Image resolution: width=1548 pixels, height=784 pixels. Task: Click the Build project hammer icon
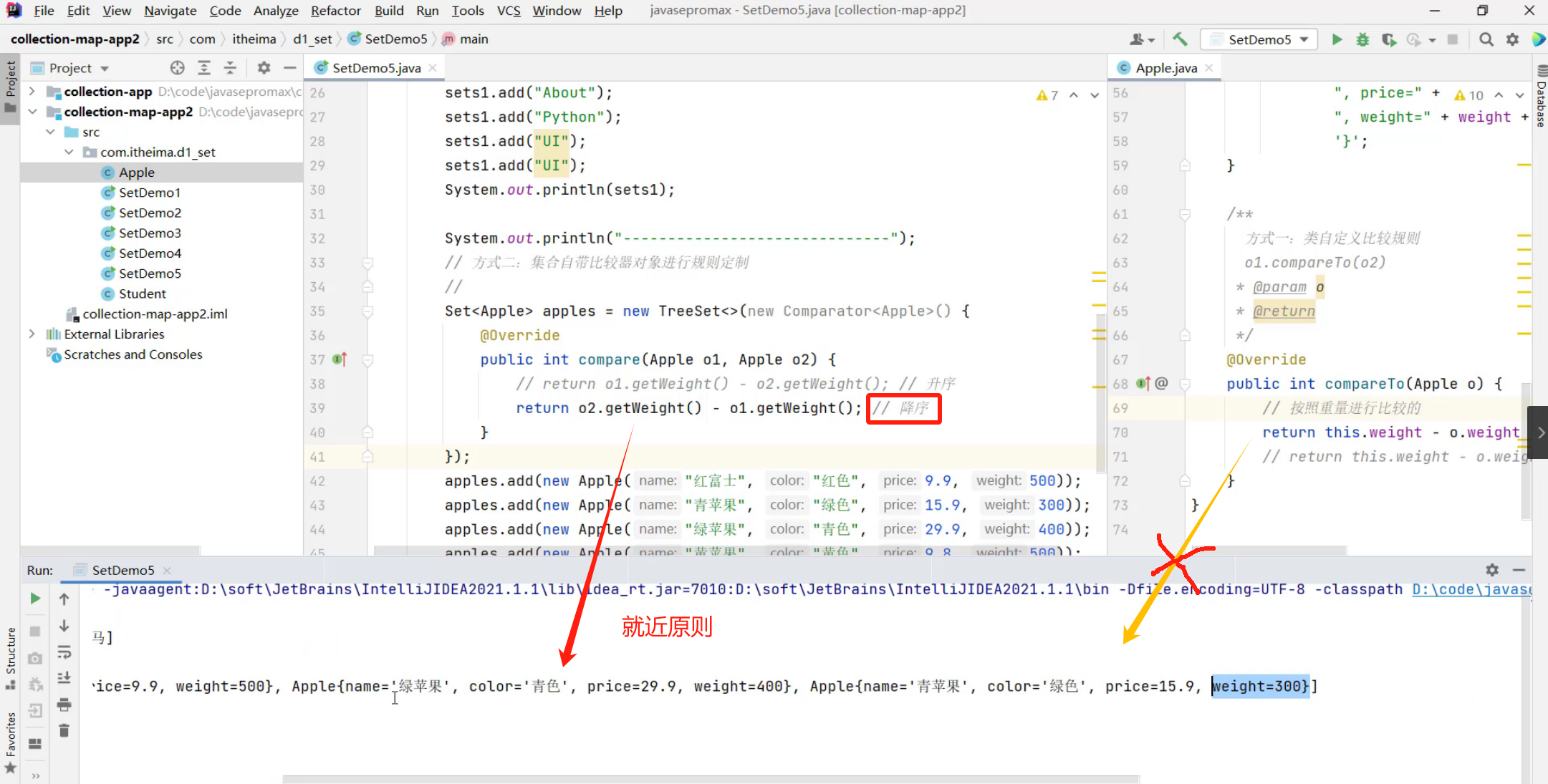click(1180, 39)
